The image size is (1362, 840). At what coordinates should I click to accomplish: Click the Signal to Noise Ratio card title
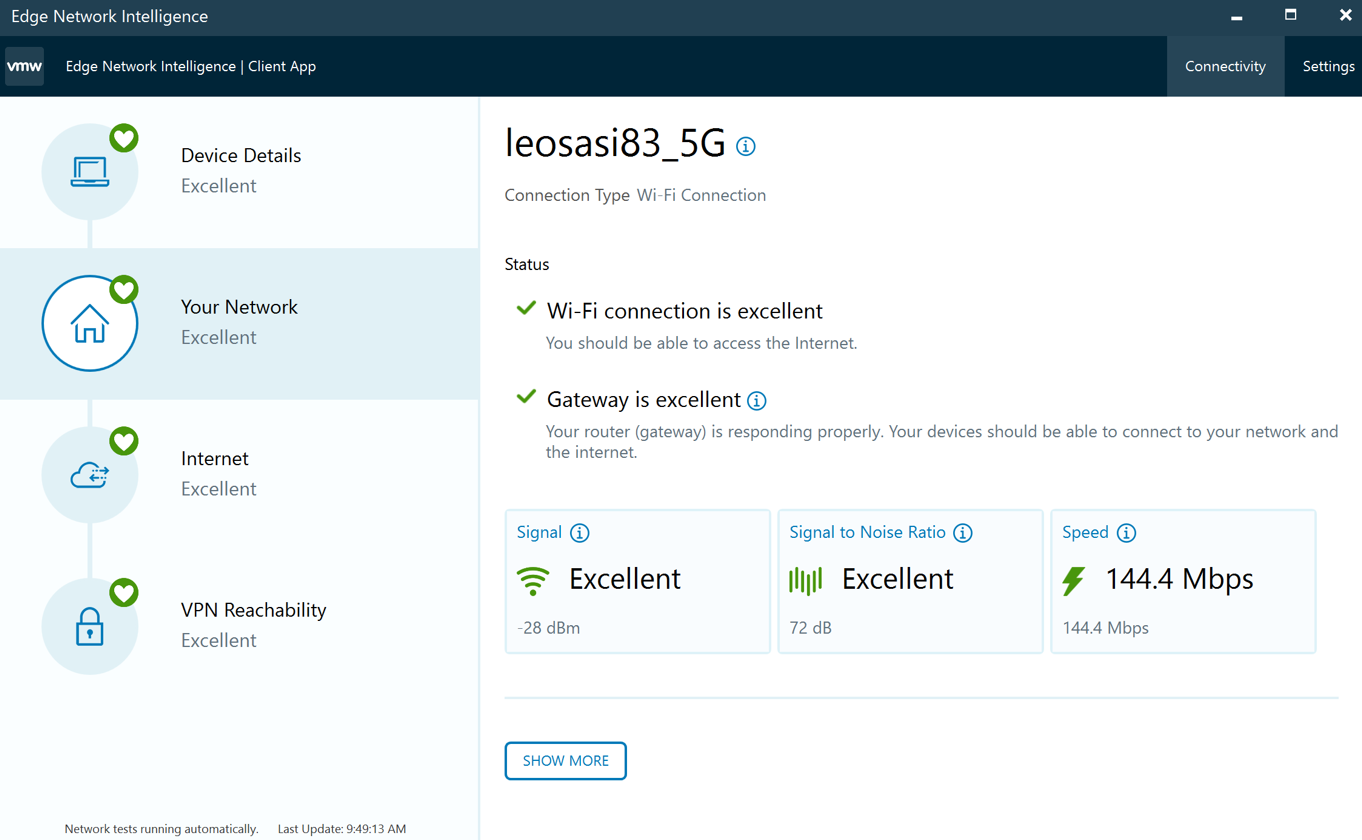pyautogui.click(x=867, y=532)
